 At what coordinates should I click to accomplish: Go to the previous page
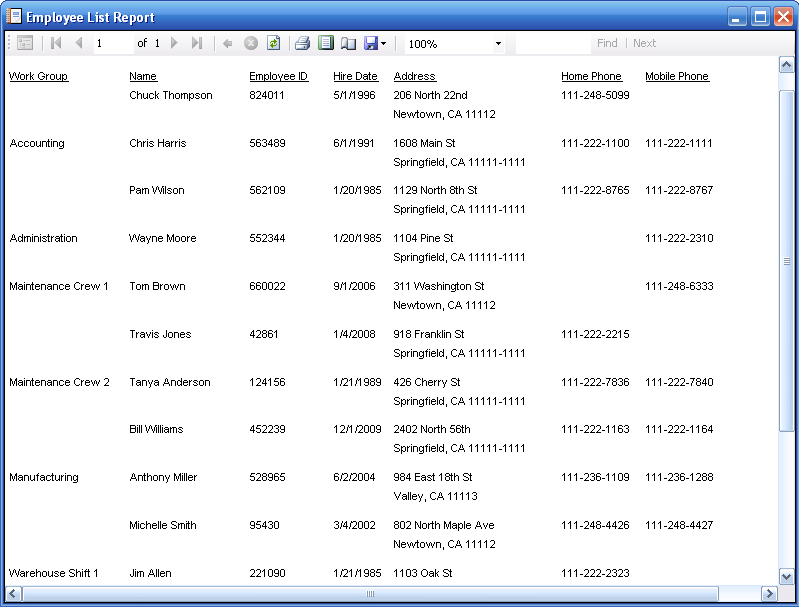78,43
